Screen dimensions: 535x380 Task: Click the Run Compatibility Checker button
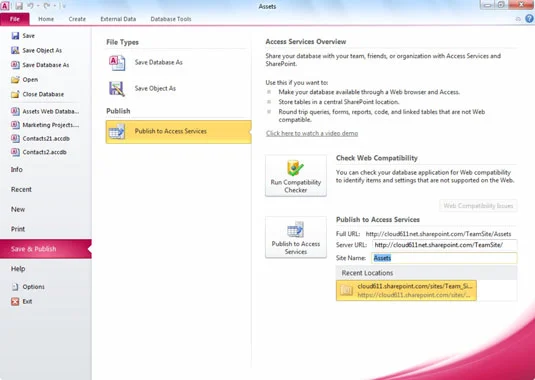coord(296,176)
